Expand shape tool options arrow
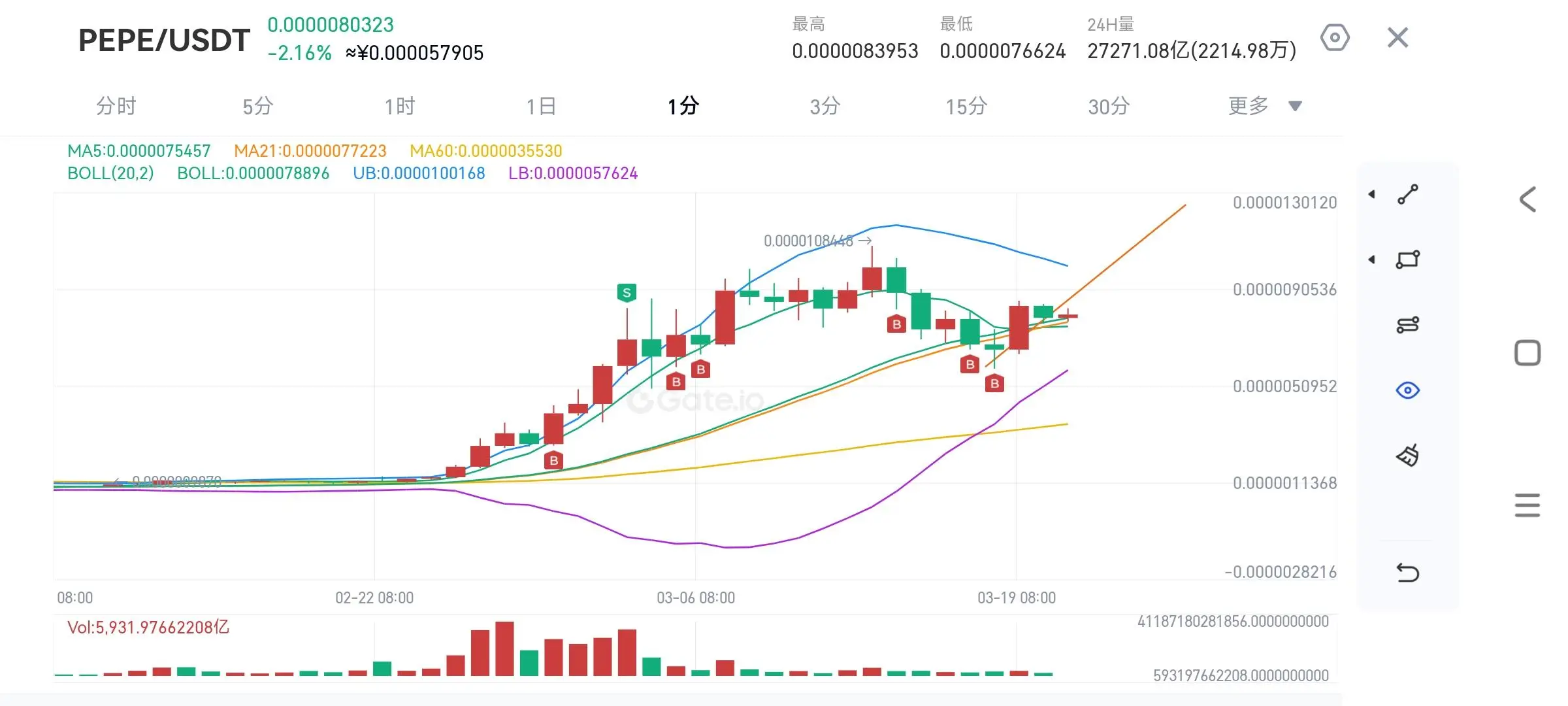 1372,260
